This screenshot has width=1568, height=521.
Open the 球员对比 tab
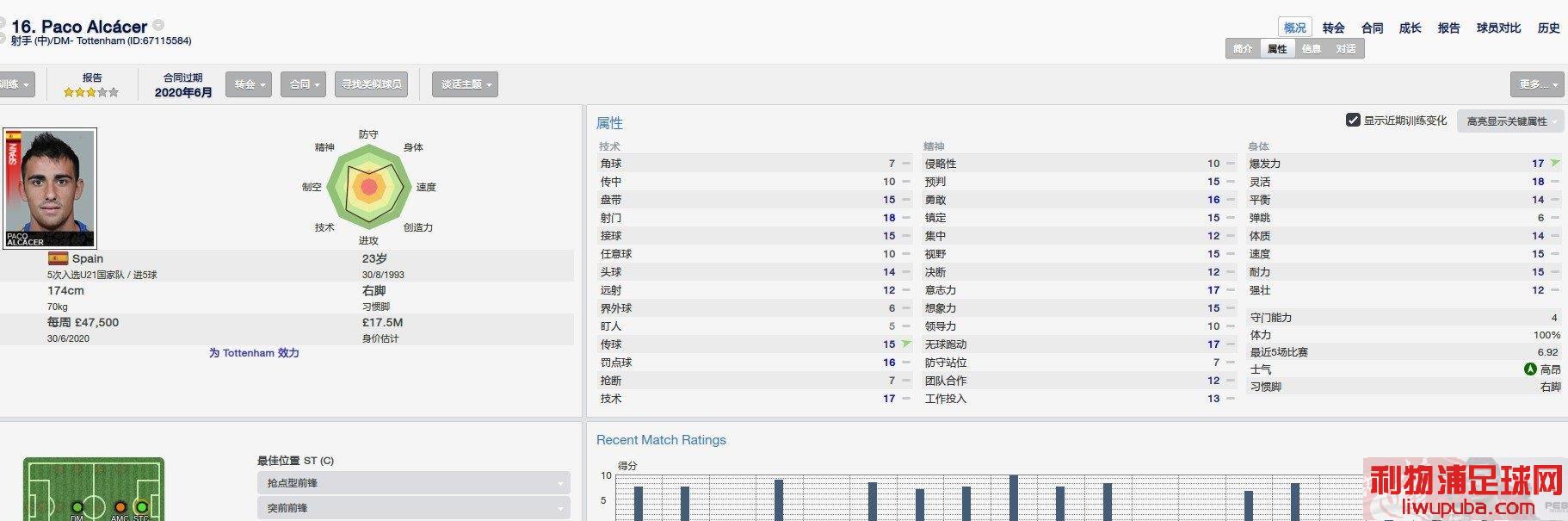[1498, 28]
